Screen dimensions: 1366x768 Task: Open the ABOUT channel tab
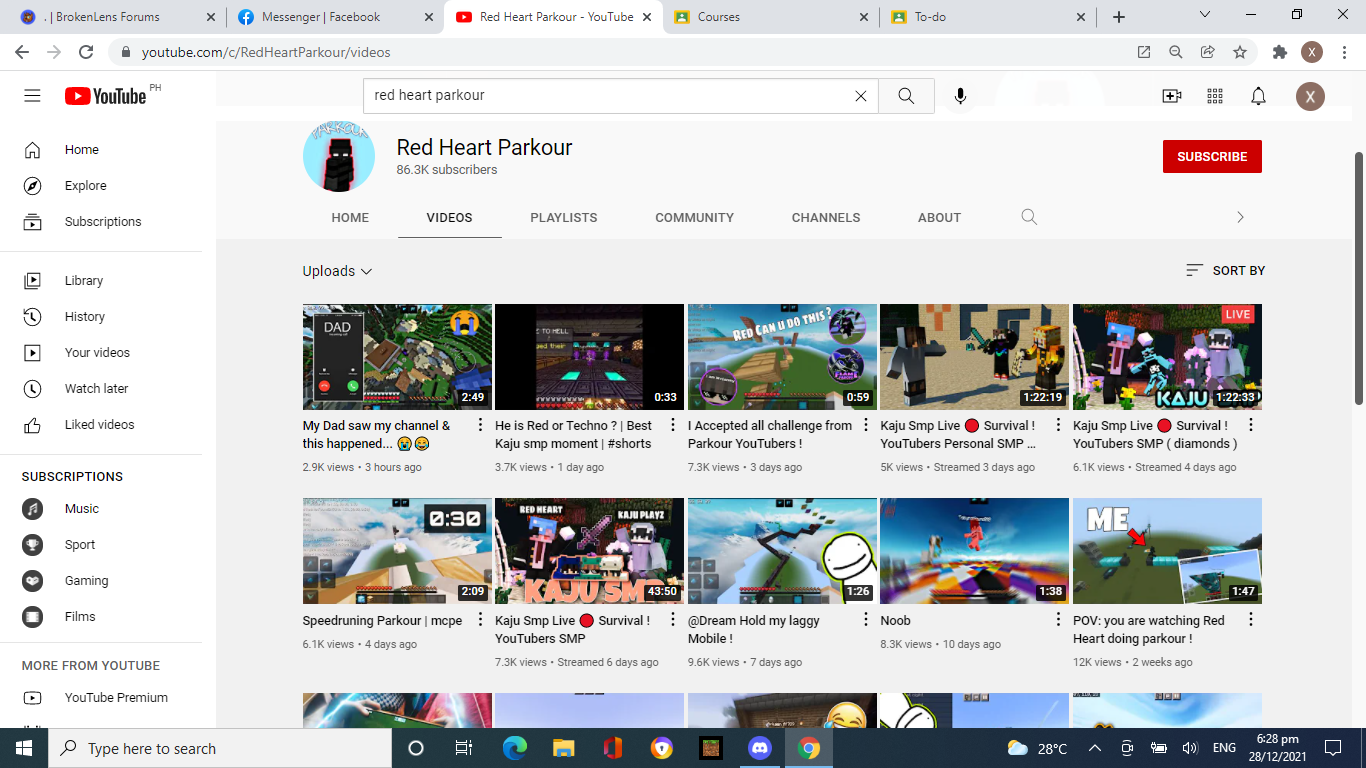pyautogui.click(x=940, y=217)
